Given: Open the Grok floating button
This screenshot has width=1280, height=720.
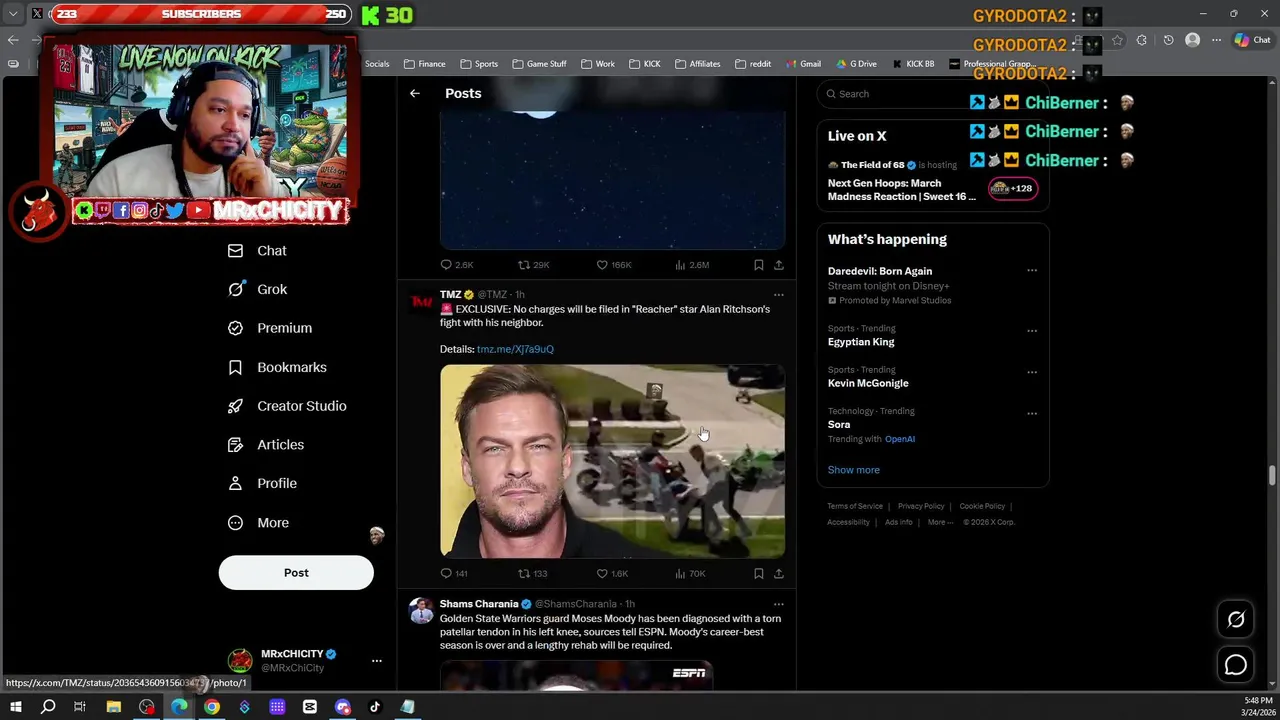Looking at the screenshot, I should pyautogui.click(x=1236, y=619).
